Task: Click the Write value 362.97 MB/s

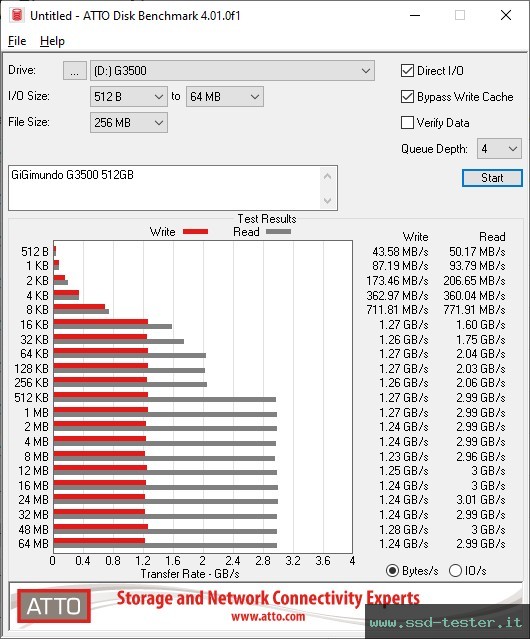Action: pyautogui.click(x=397, y=295)
